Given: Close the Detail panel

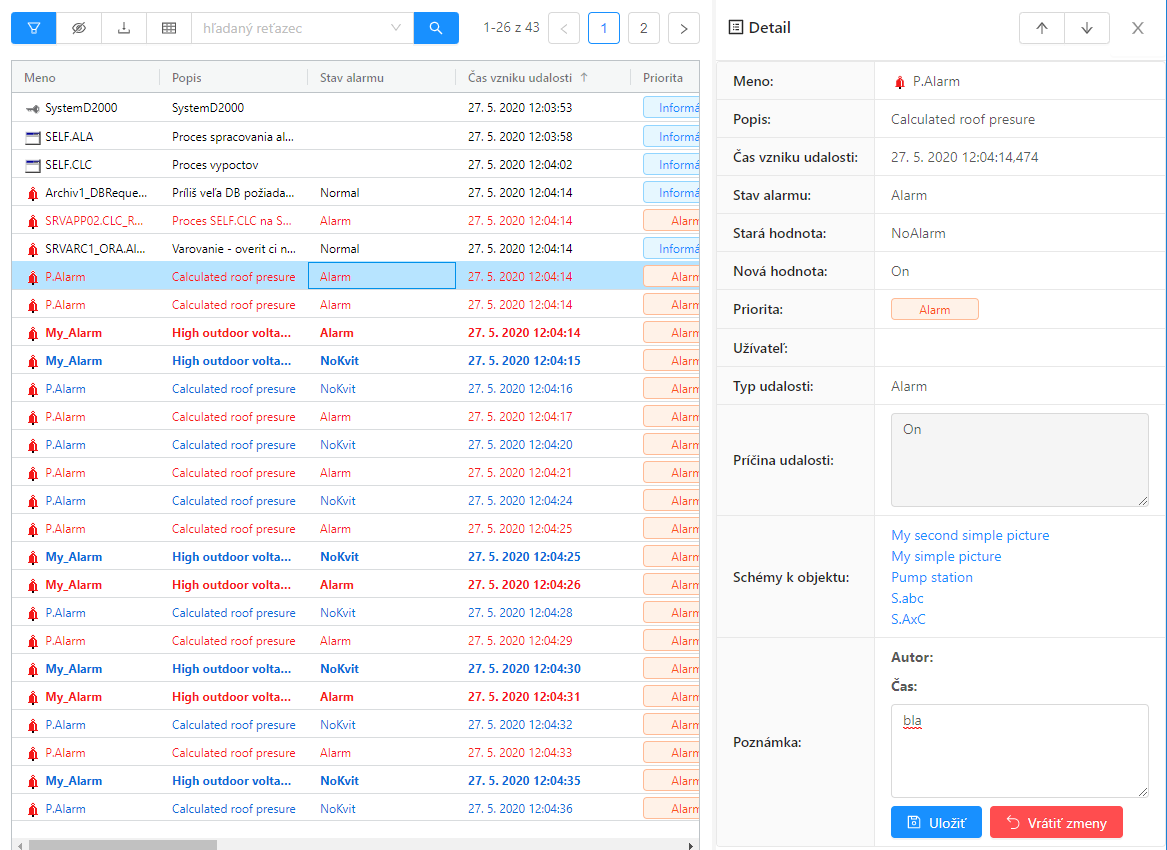Looking at the screenshot, I should coord(1137,28).
